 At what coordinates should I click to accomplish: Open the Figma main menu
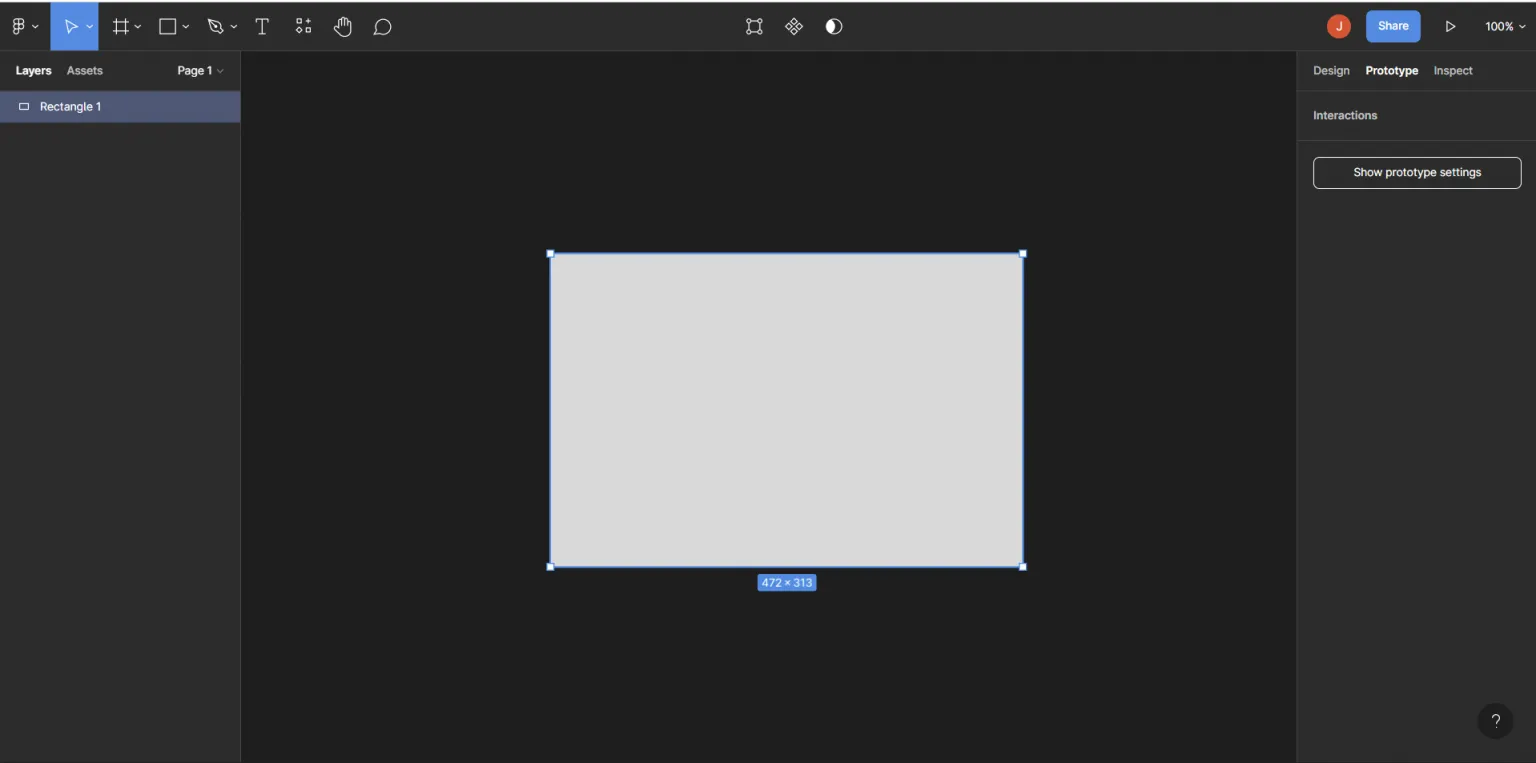click(x=18, y=26)
